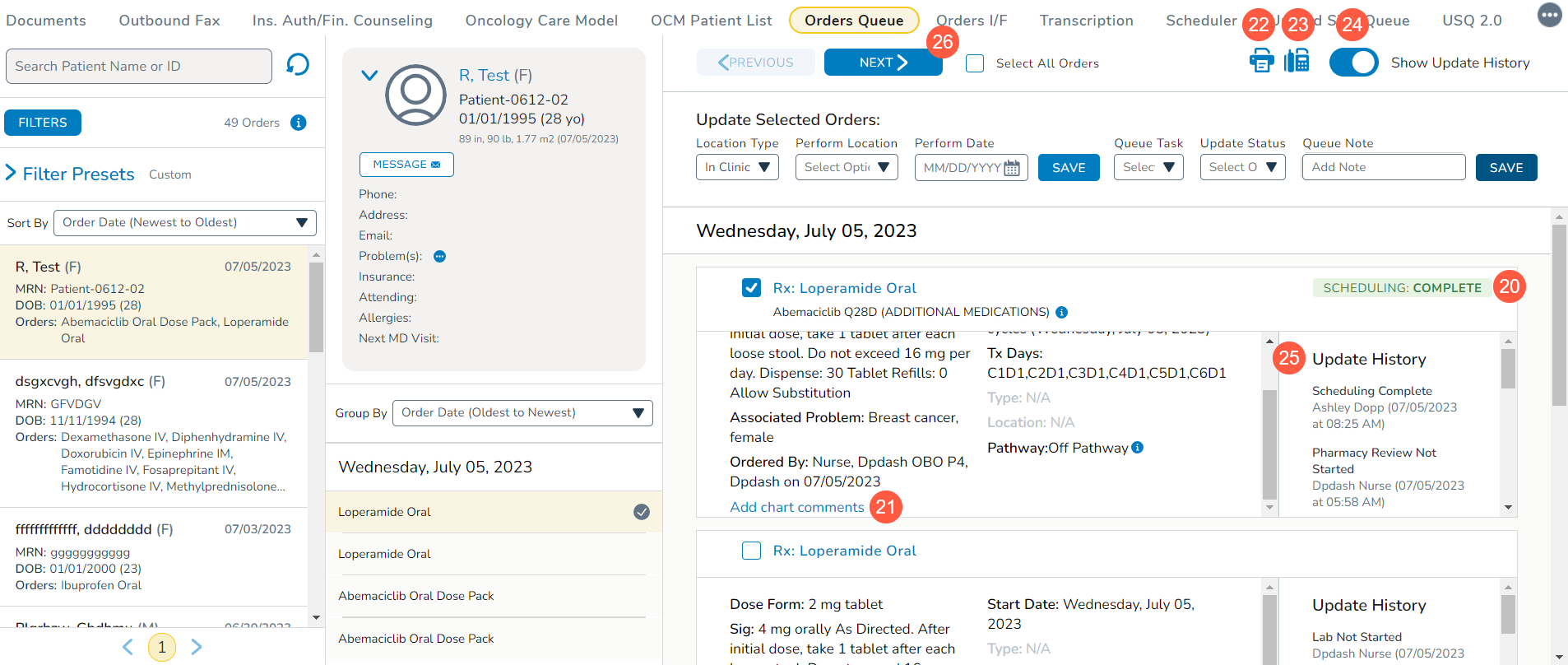Open the more options ellipsis icon
The height and width of the screenshot is (665, 1568).
point(1549,15)
